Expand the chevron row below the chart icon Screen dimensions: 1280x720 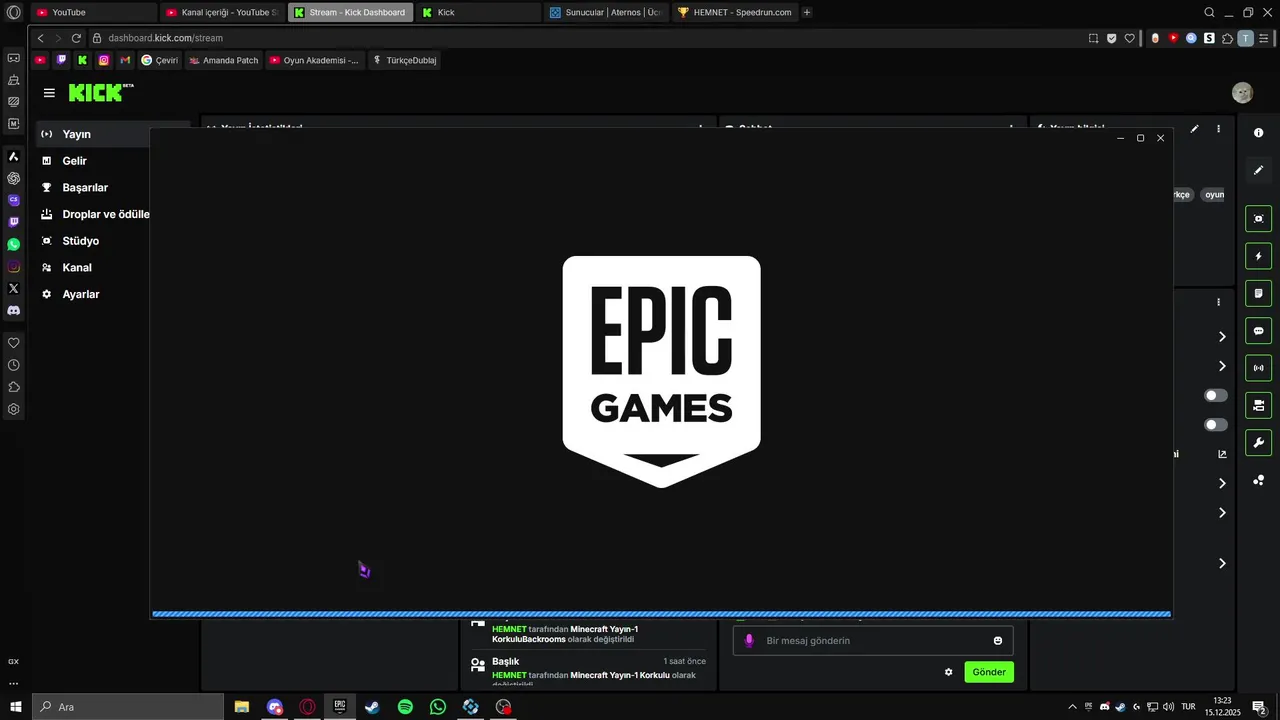[x=1222, y=484]
